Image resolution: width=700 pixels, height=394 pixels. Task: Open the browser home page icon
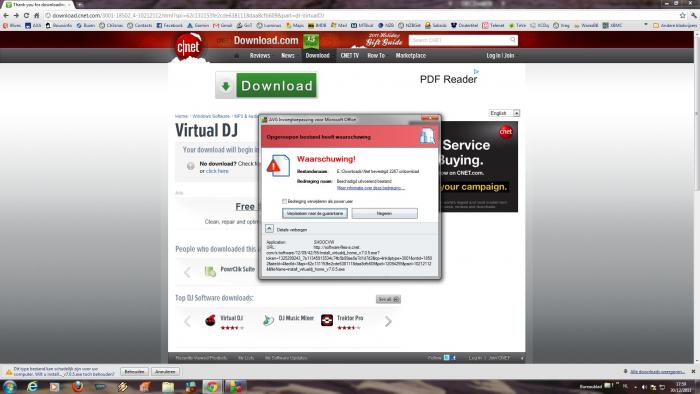coord(37,15)
